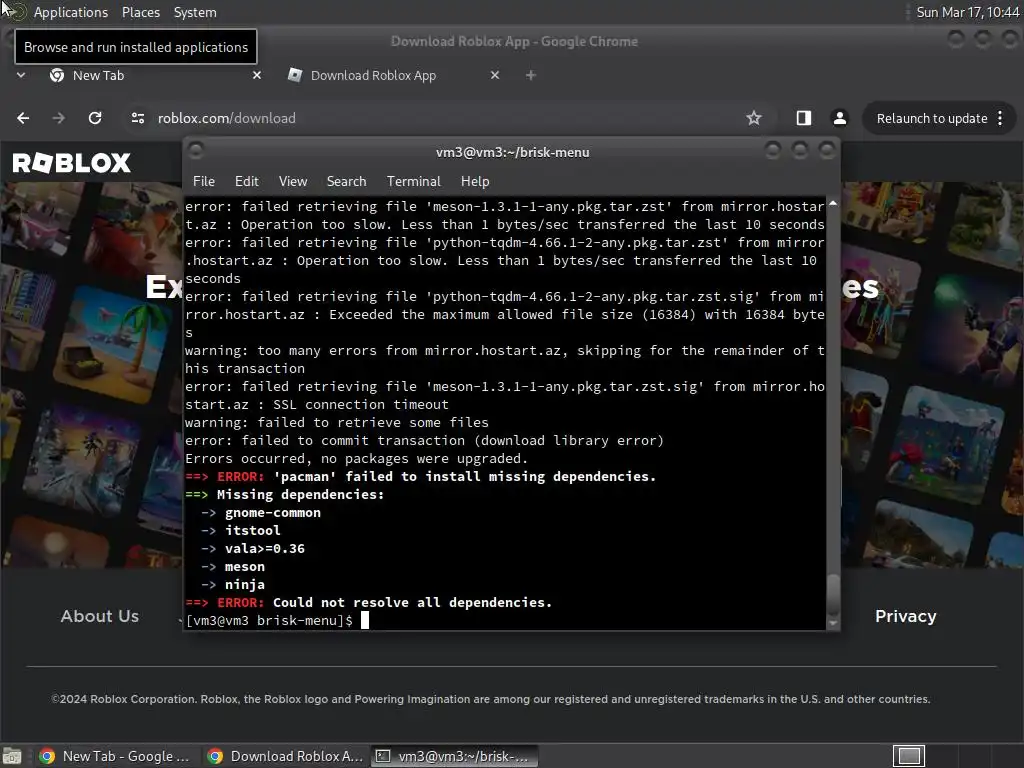Viewport: 1024px width, 768px height.
Task: Click the Roblox logo
Action: click(72, 163)
